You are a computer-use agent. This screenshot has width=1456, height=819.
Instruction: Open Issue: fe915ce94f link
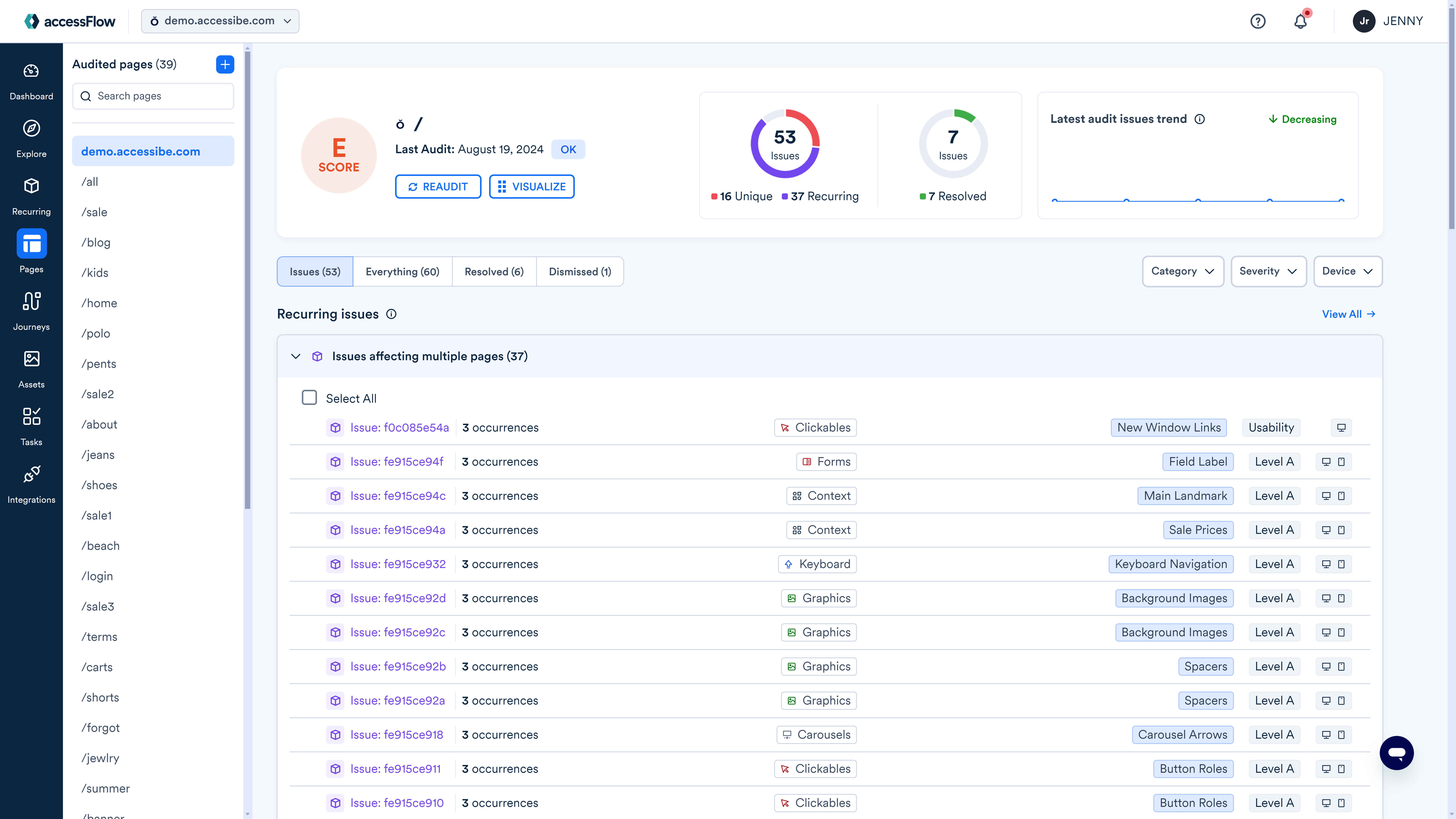coord(397,462)
